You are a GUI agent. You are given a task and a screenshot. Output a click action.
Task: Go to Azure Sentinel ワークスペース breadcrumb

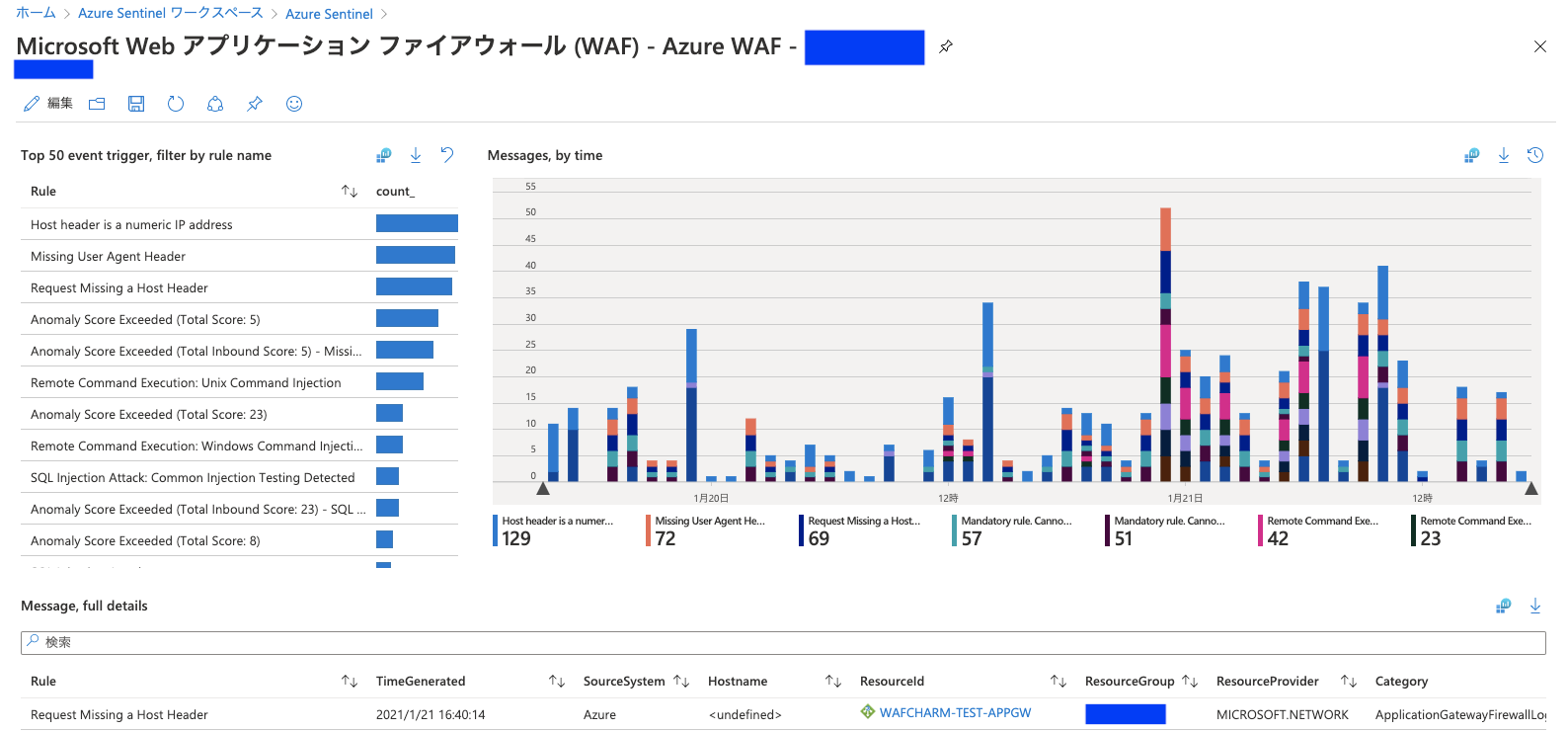(x=171, y=13)
